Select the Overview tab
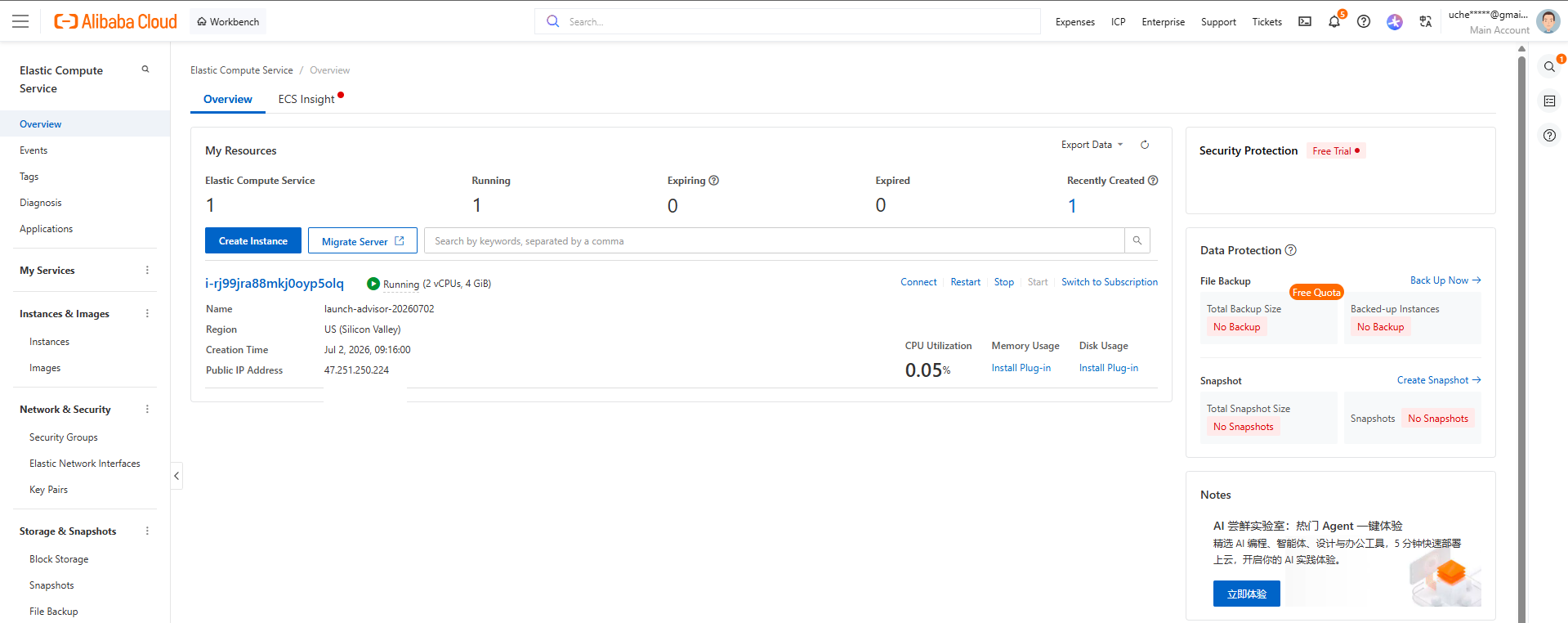The height and width of the screenshot is (623, 1568). point(228,99)
